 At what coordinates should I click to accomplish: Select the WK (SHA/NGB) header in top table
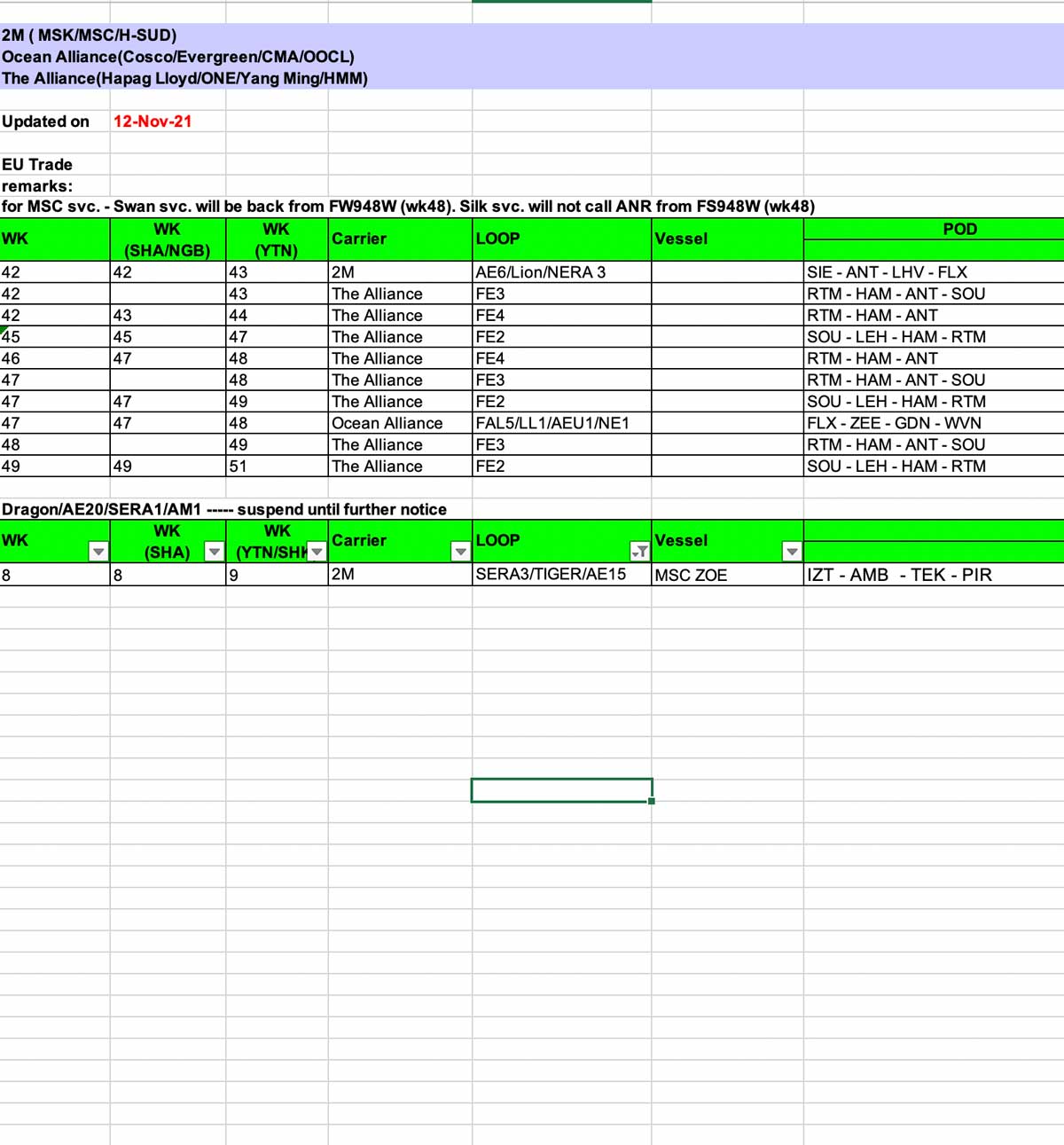coord(167,239)
